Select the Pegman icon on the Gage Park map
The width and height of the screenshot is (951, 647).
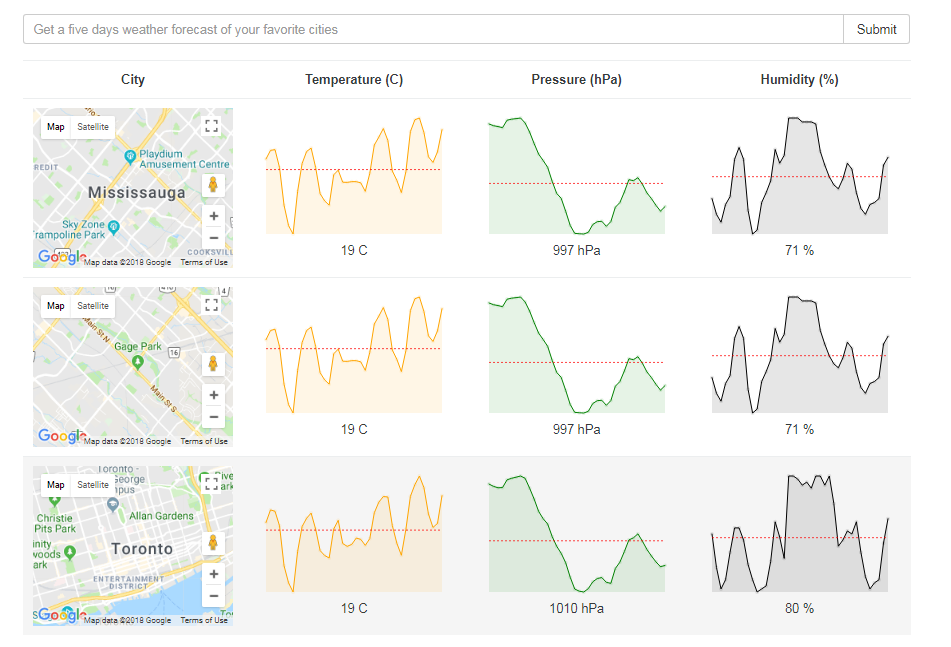click(x=213, y=363)
